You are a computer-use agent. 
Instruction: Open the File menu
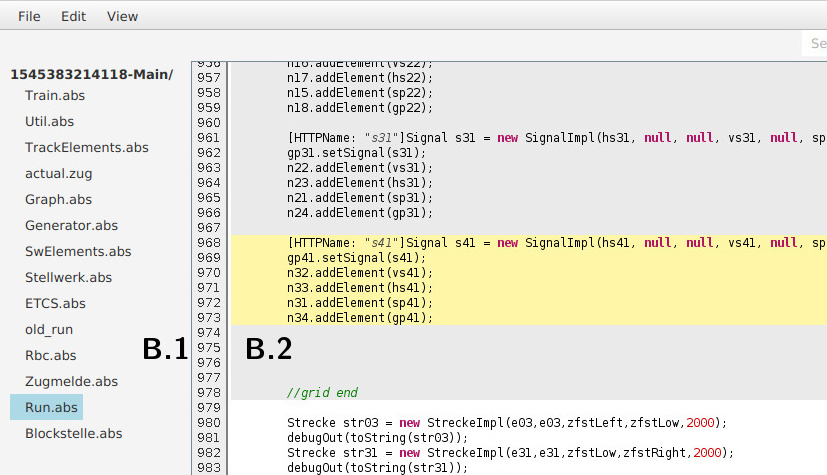click(29, 17)
